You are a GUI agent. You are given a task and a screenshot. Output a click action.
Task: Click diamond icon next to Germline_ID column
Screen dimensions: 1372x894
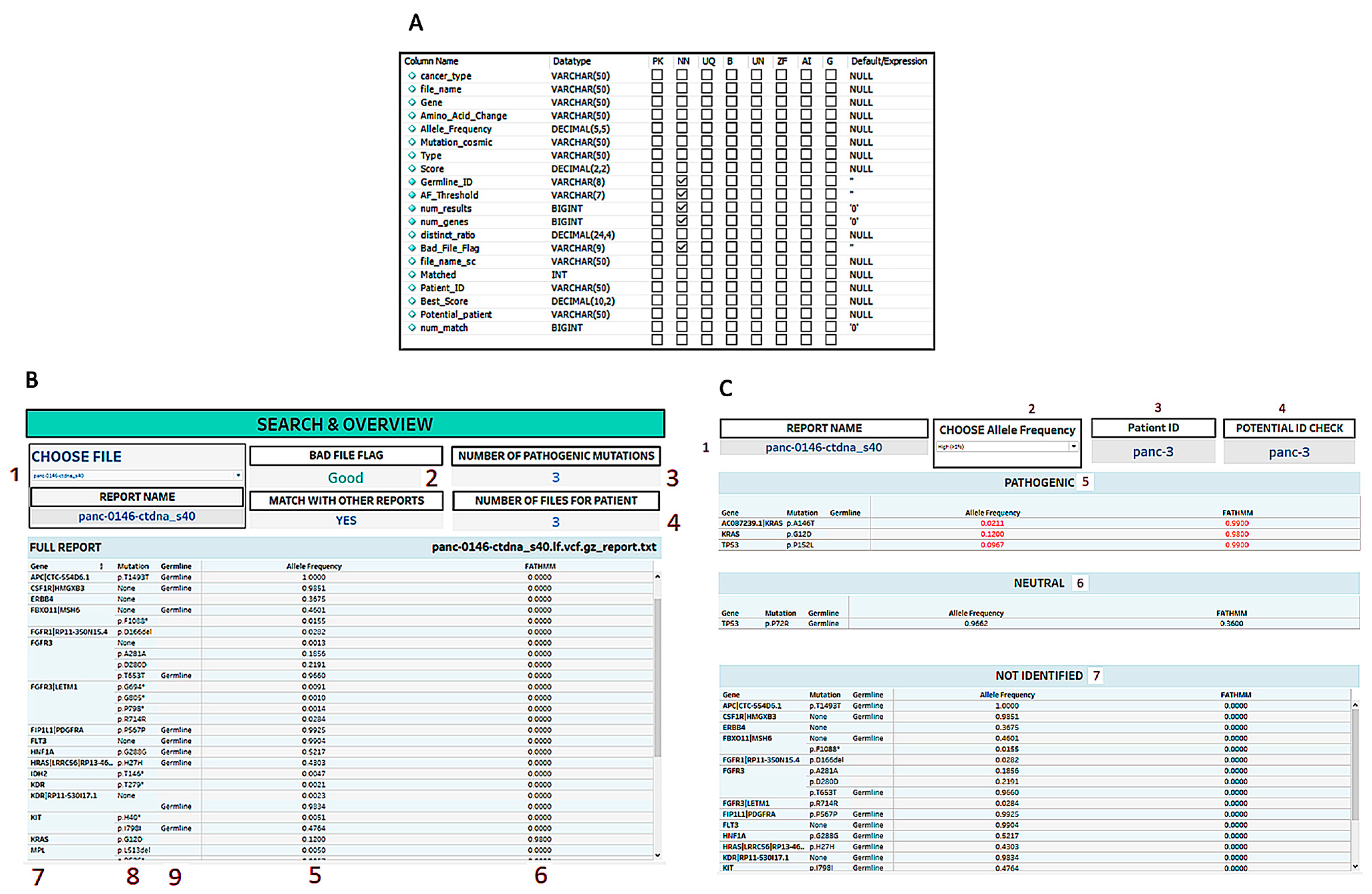(x=412, y=182)
